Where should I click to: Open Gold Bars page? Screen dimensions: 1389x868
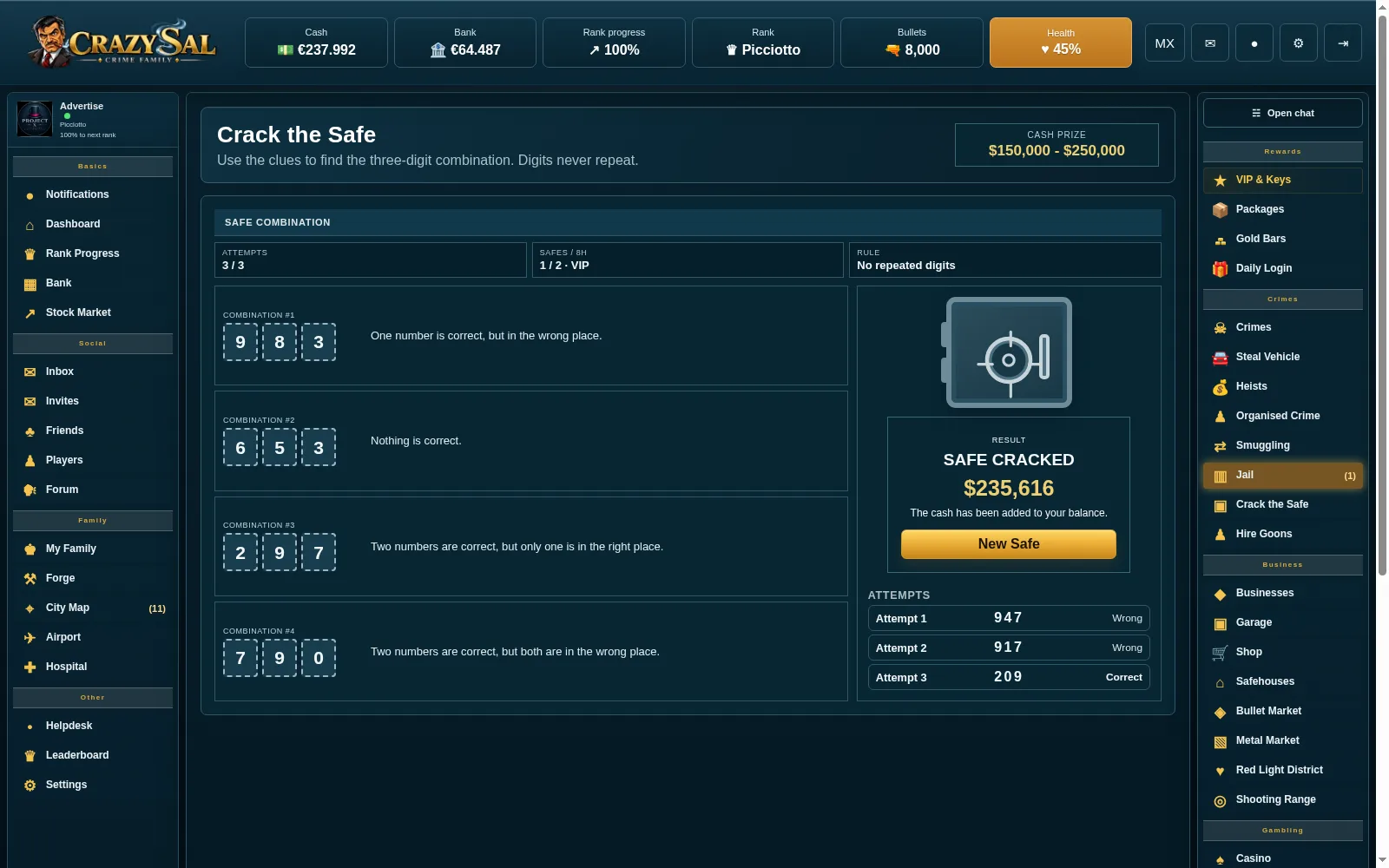(x=1282, y=239)
